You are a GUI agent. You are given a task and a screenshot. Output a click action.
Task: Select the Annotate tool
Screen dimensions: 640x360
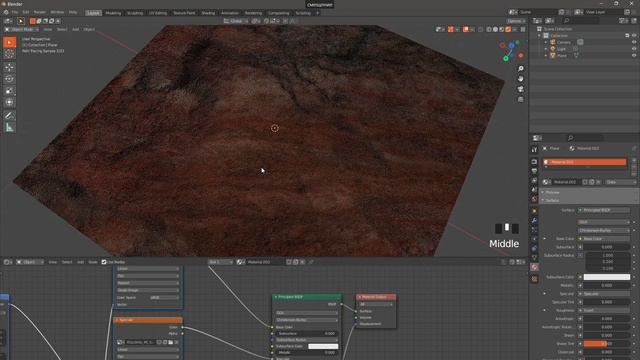tap(9, 116)
